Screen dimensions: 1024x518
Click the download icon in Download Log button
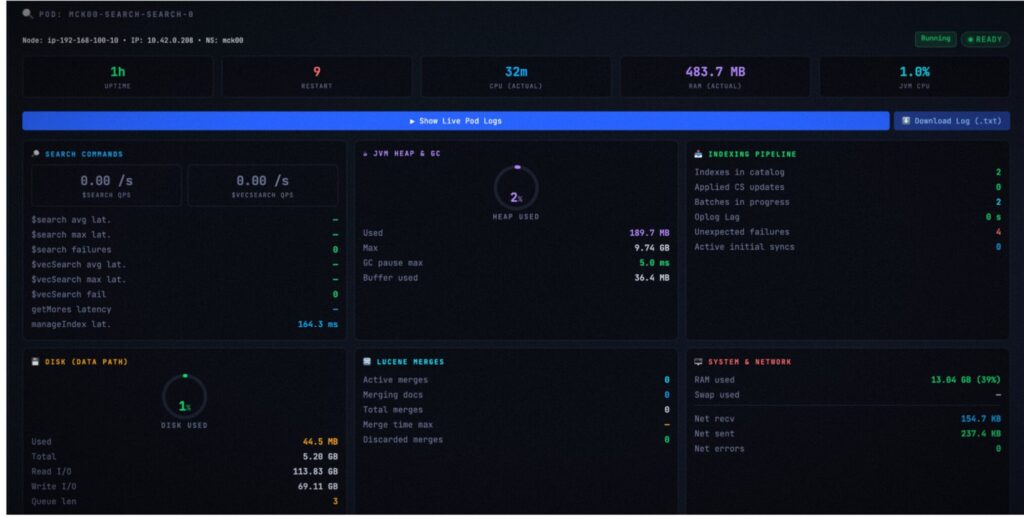906,121
